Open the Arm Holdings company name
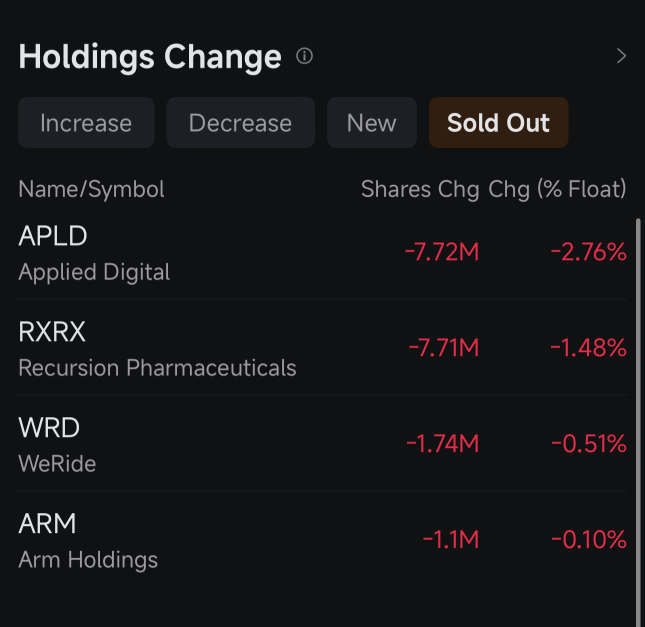The width and height of the screenshot is (645, 627). click(88, 560)
